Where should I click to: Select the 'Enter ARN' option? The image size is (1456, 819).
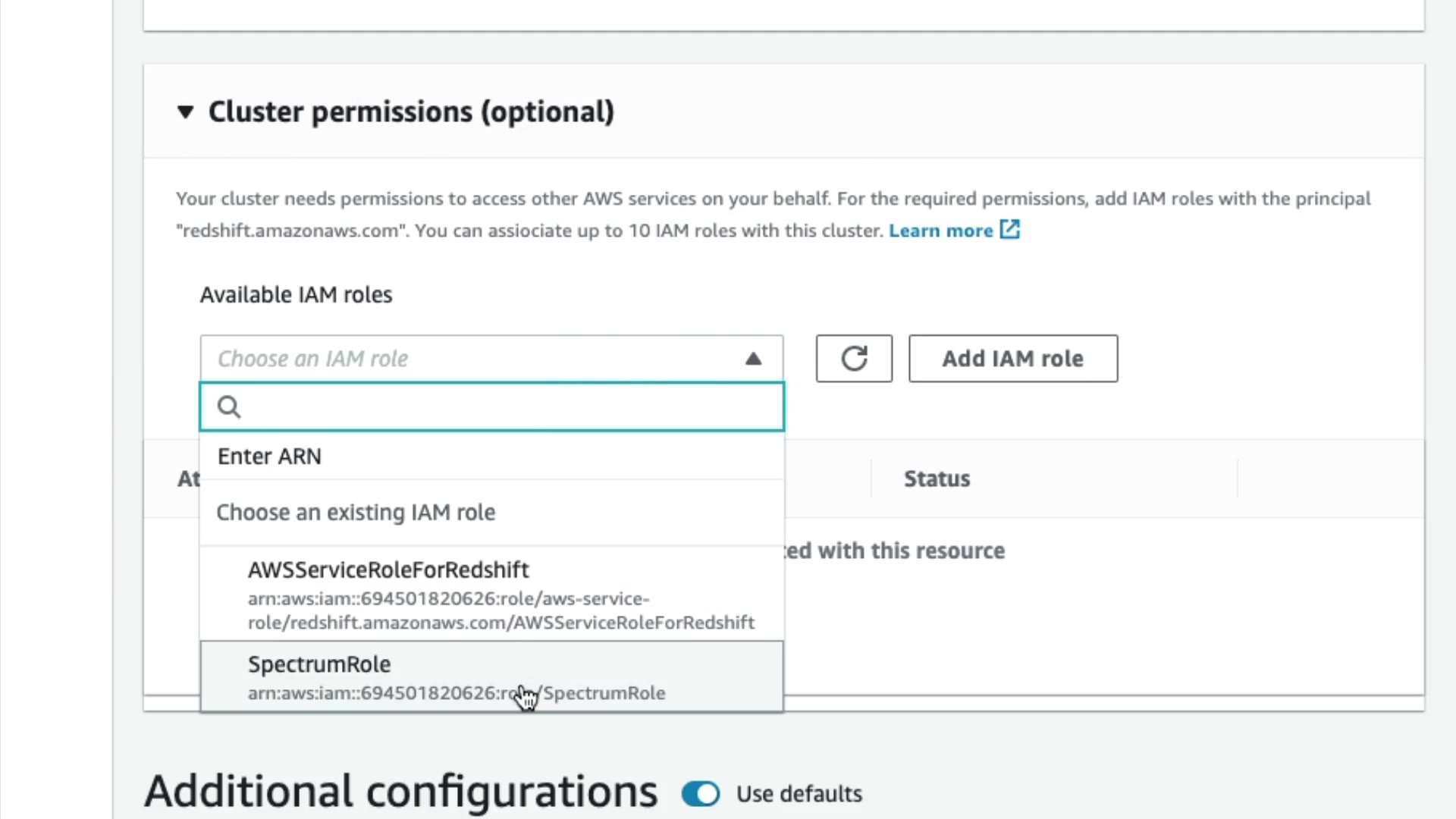pos(269,457)
